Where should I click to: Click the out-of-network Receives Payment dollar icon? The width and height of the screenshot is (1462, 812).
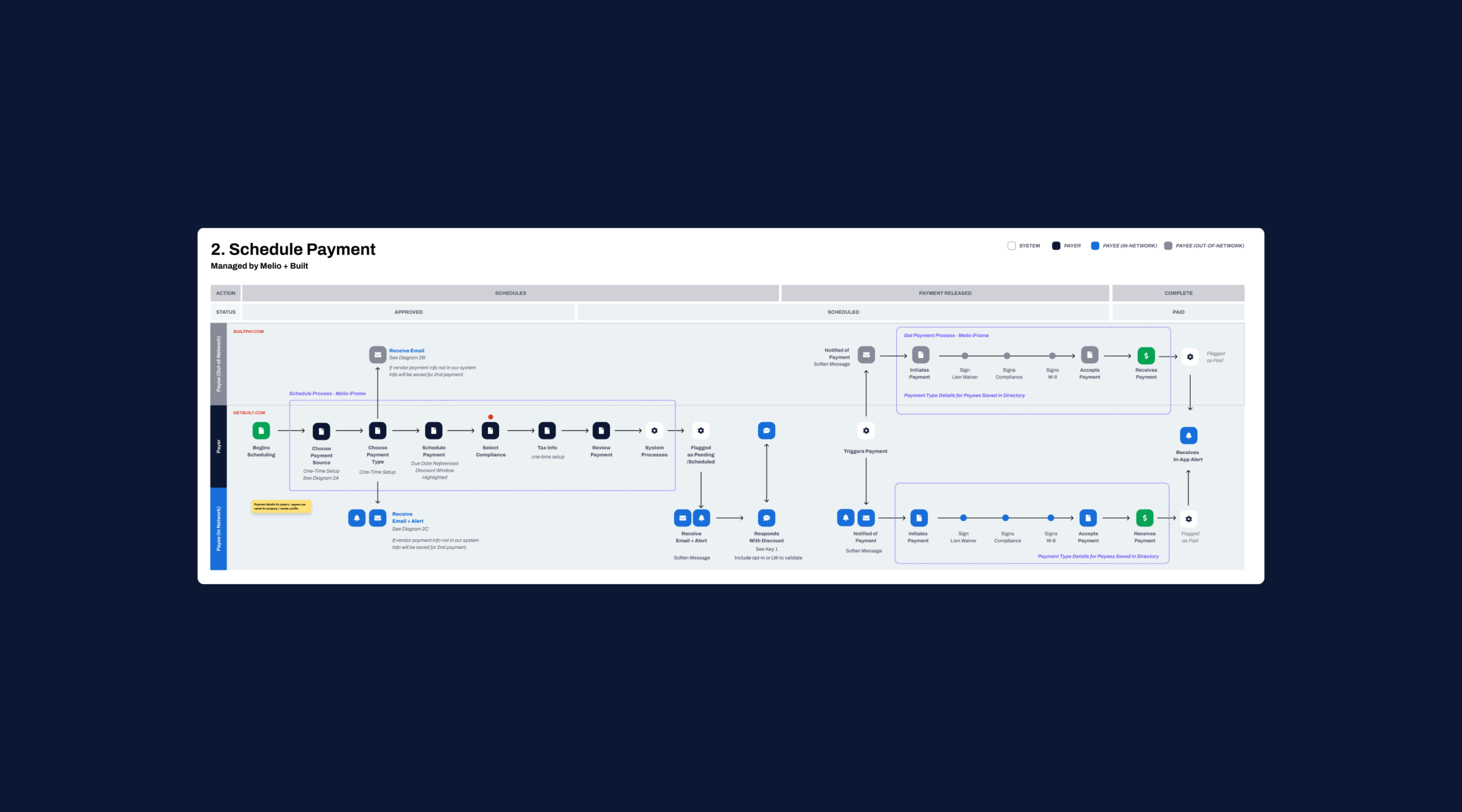tap(1146, 355)
